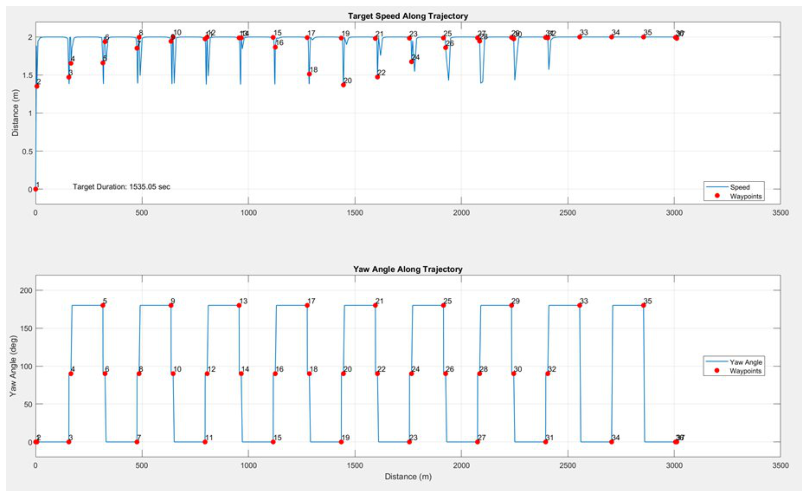Click waypoint 18 marker in the yaw plot
The image size is (802, 491).
click(x=309, y=373)
